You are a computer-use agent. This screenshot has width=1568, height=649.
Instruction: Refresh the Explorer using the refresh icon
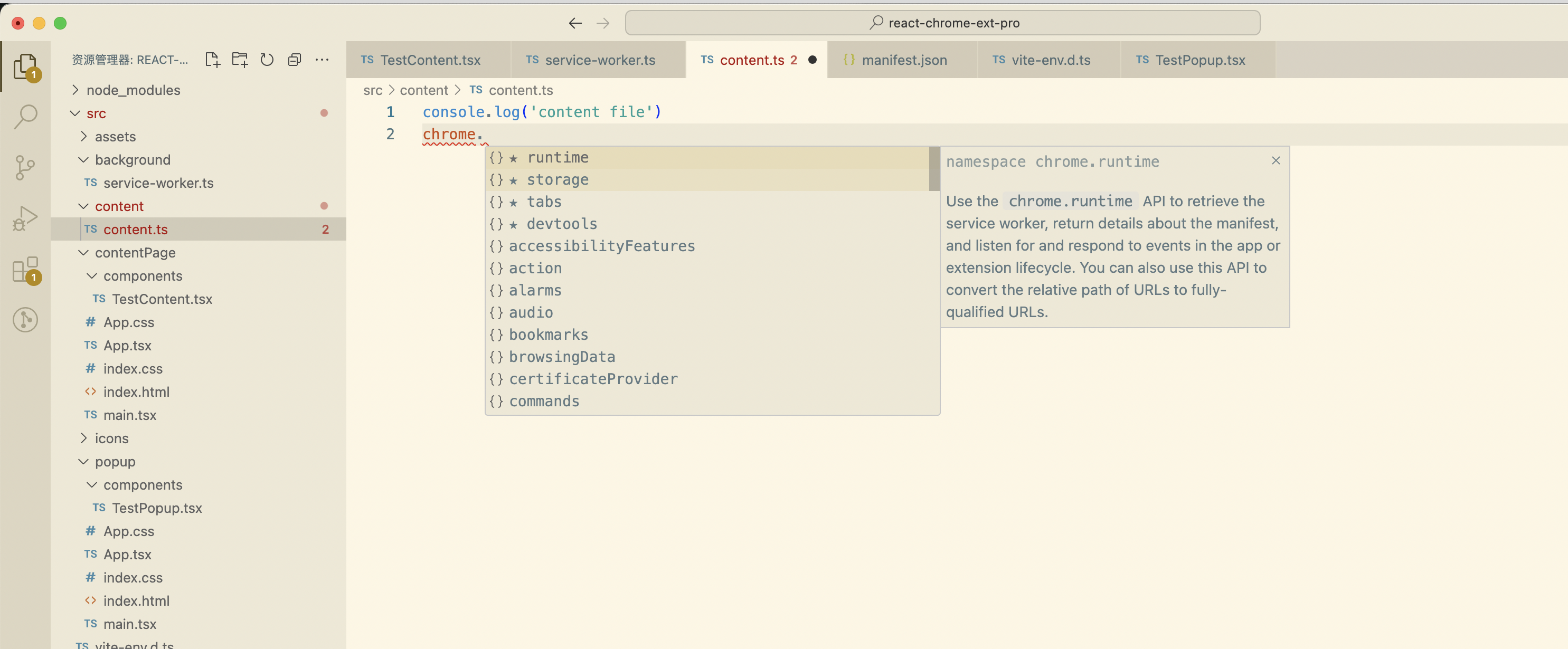point(267,60)
